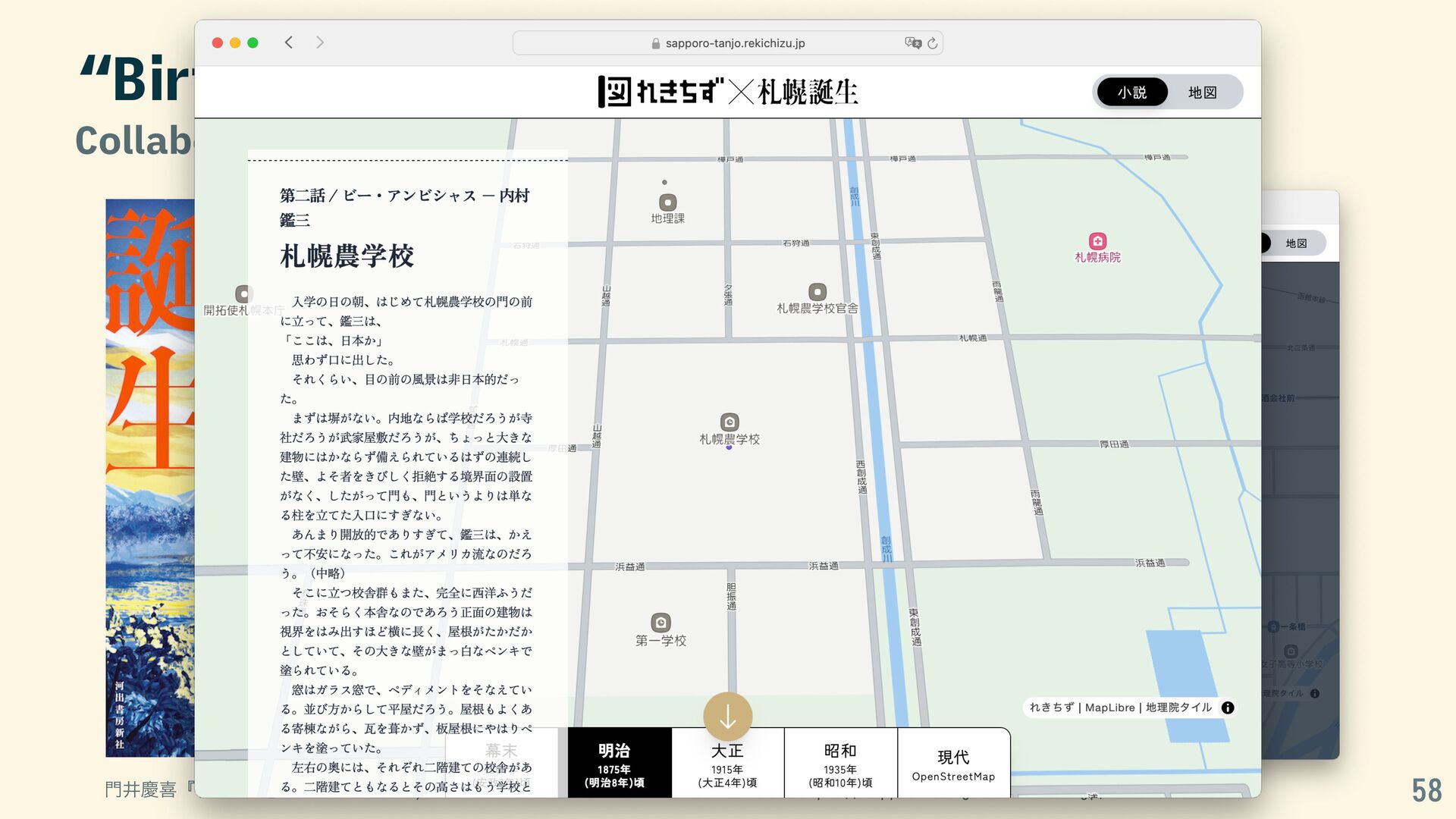Open the map attribution info icon

1227,708
